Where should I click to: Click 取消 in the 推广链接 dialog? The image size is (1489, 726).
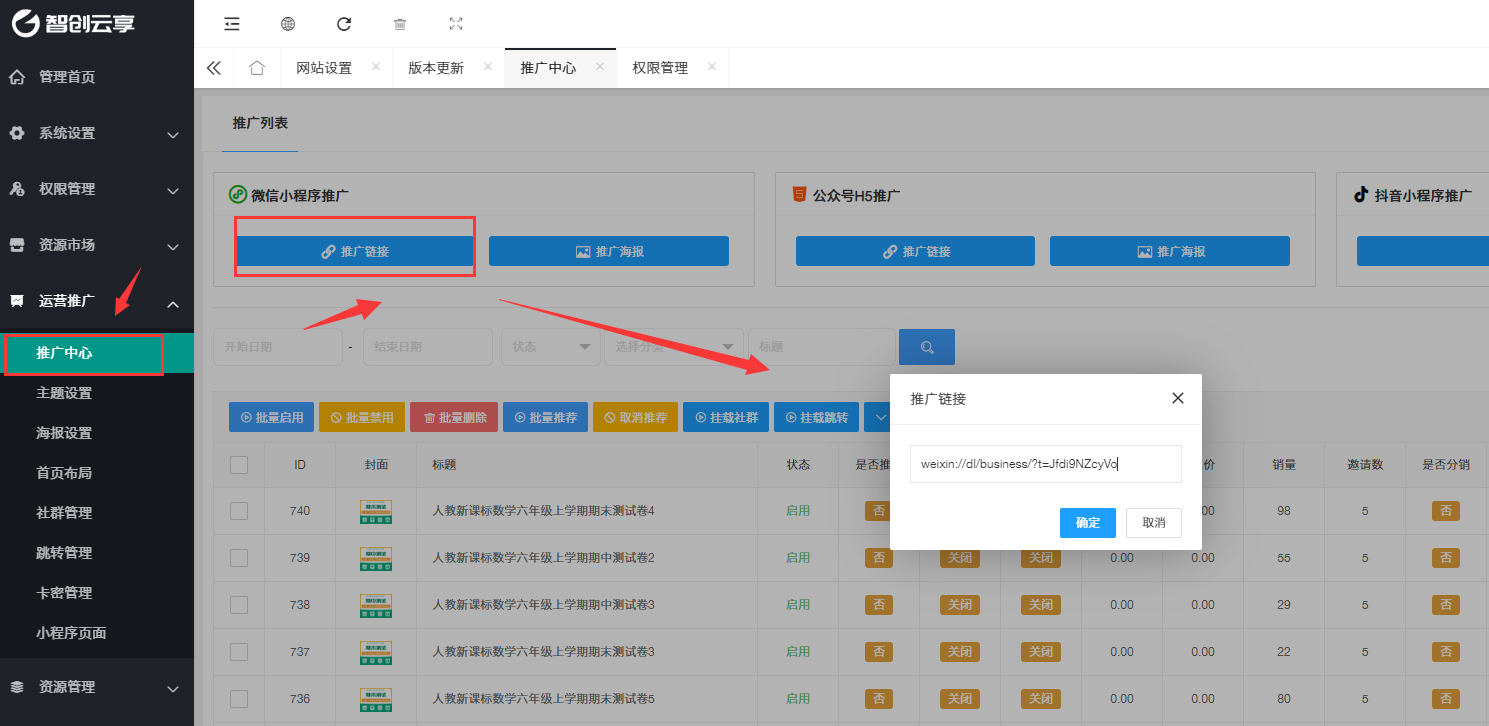(x=1154, y=523)
